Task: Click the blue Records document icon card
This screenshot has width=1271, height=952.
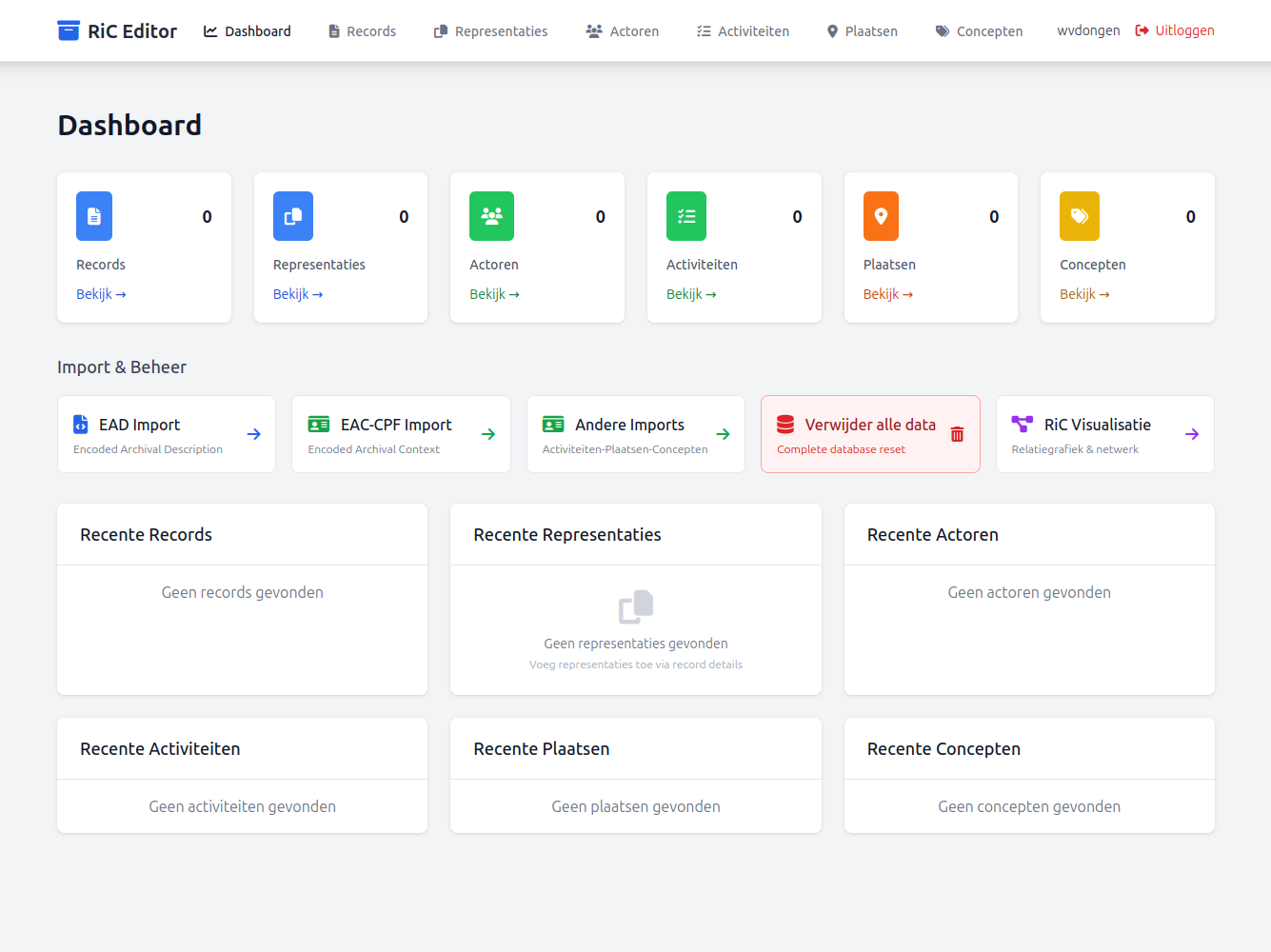Action: pos(94,216)
